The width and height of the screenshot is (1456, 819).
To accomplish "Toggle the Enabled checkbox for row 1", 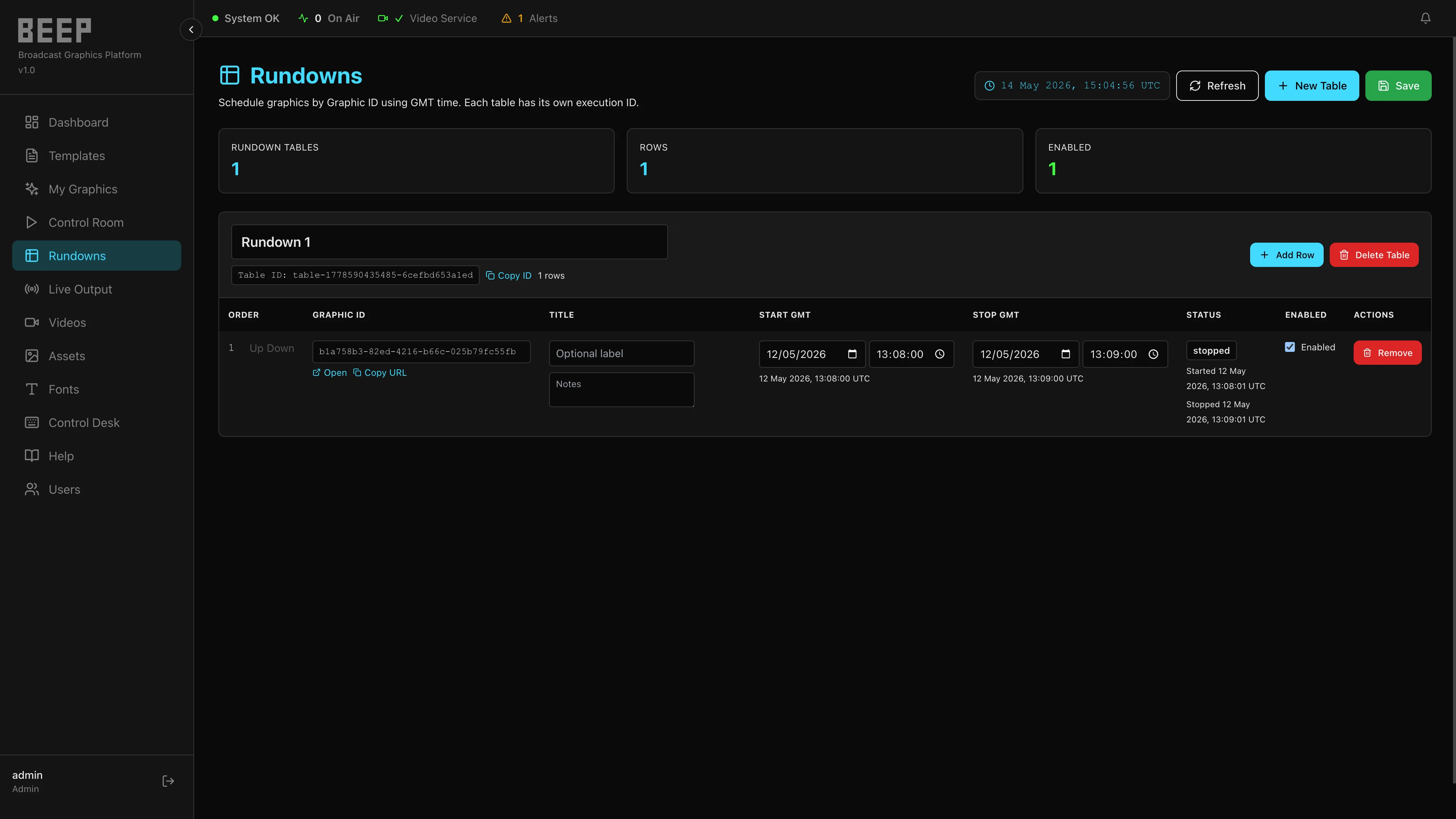I will pyautogui.click(x=1290, y=347).
